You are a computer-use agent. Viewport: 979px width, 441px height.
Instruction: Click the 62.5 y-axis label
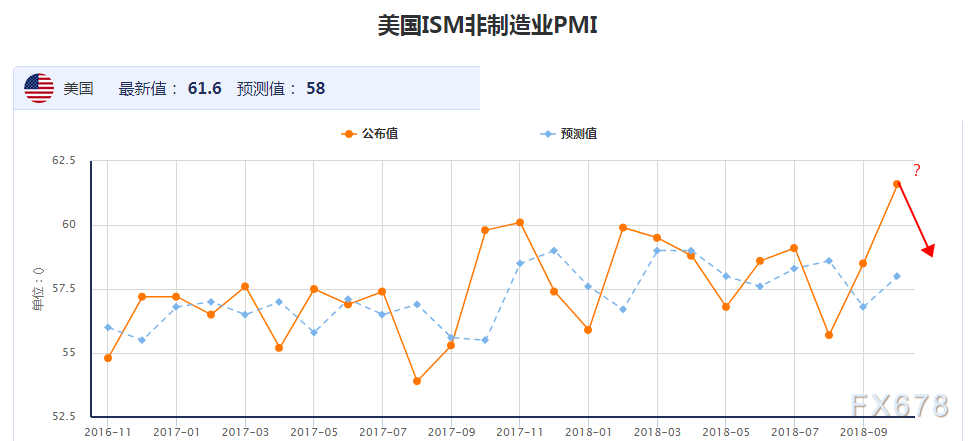pyautogui.click(x=64, y=161)
